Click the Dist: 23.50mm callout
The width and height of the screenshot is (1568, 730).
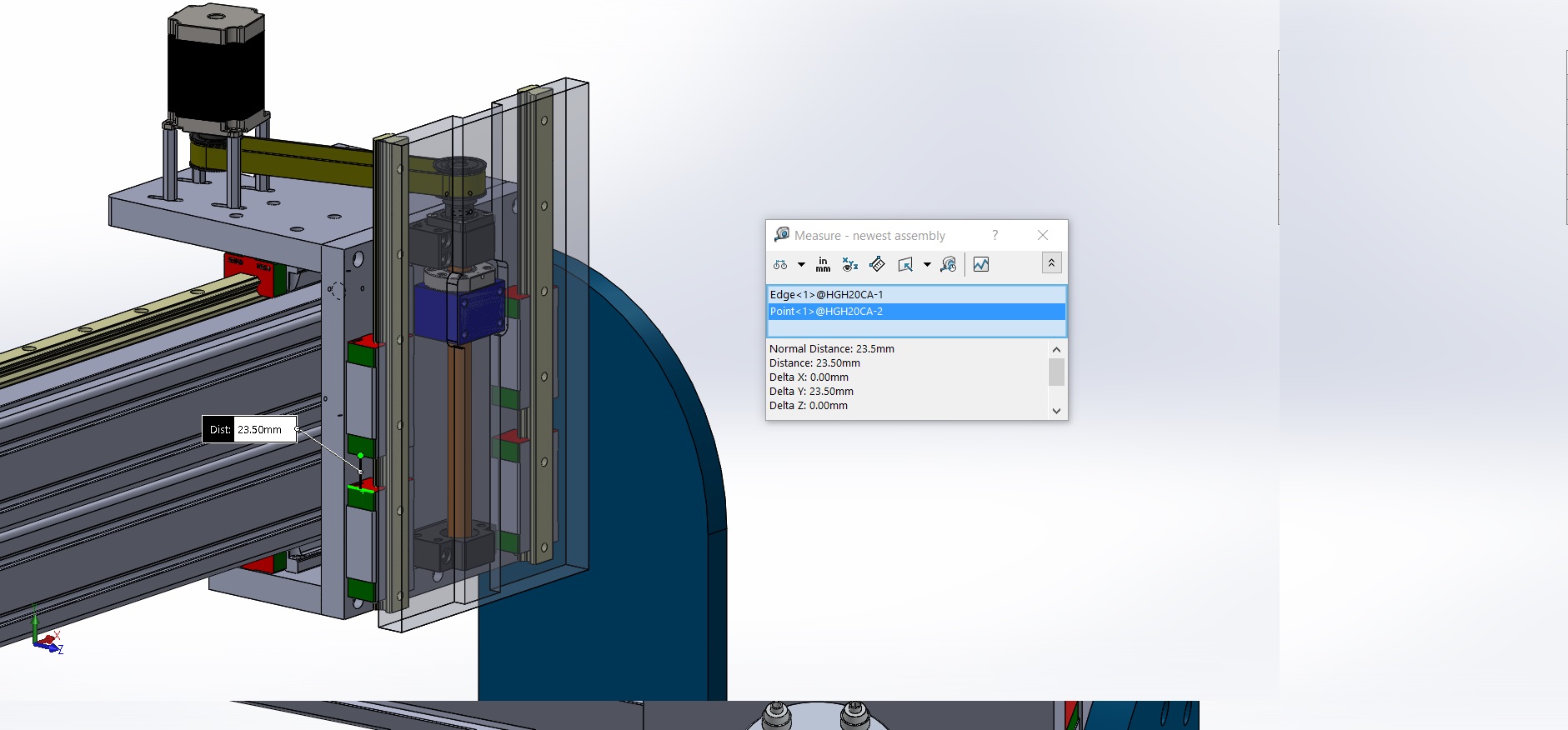point(249,430)
